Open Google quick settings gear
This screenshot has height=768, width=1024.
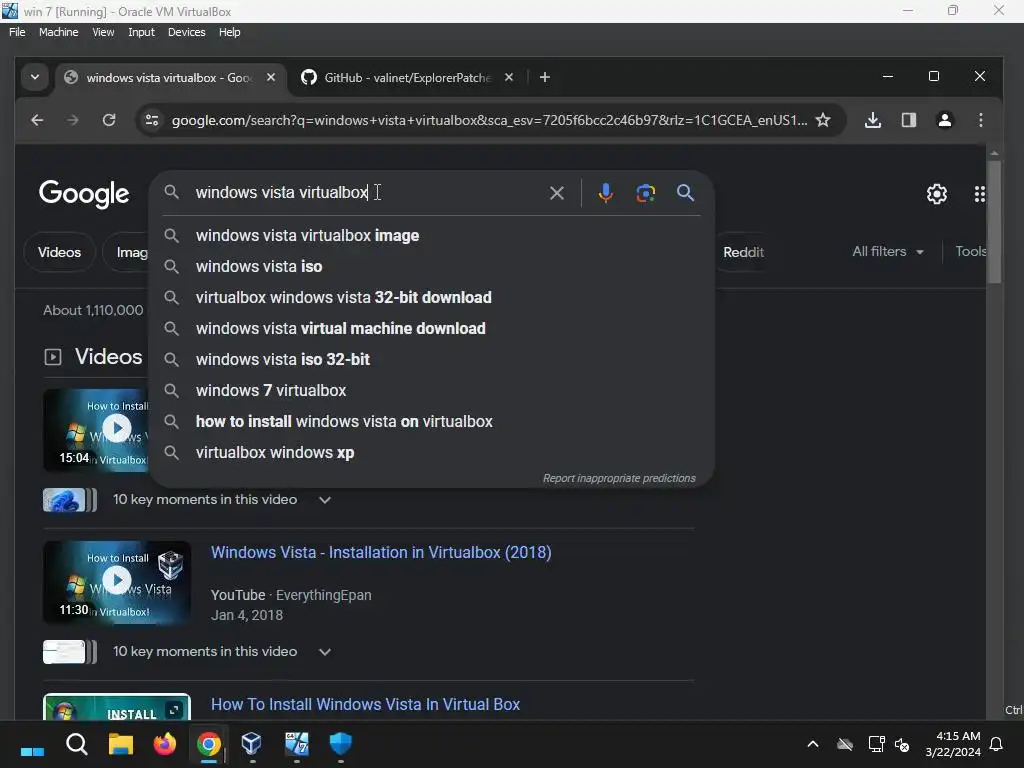tap(936, 194)
